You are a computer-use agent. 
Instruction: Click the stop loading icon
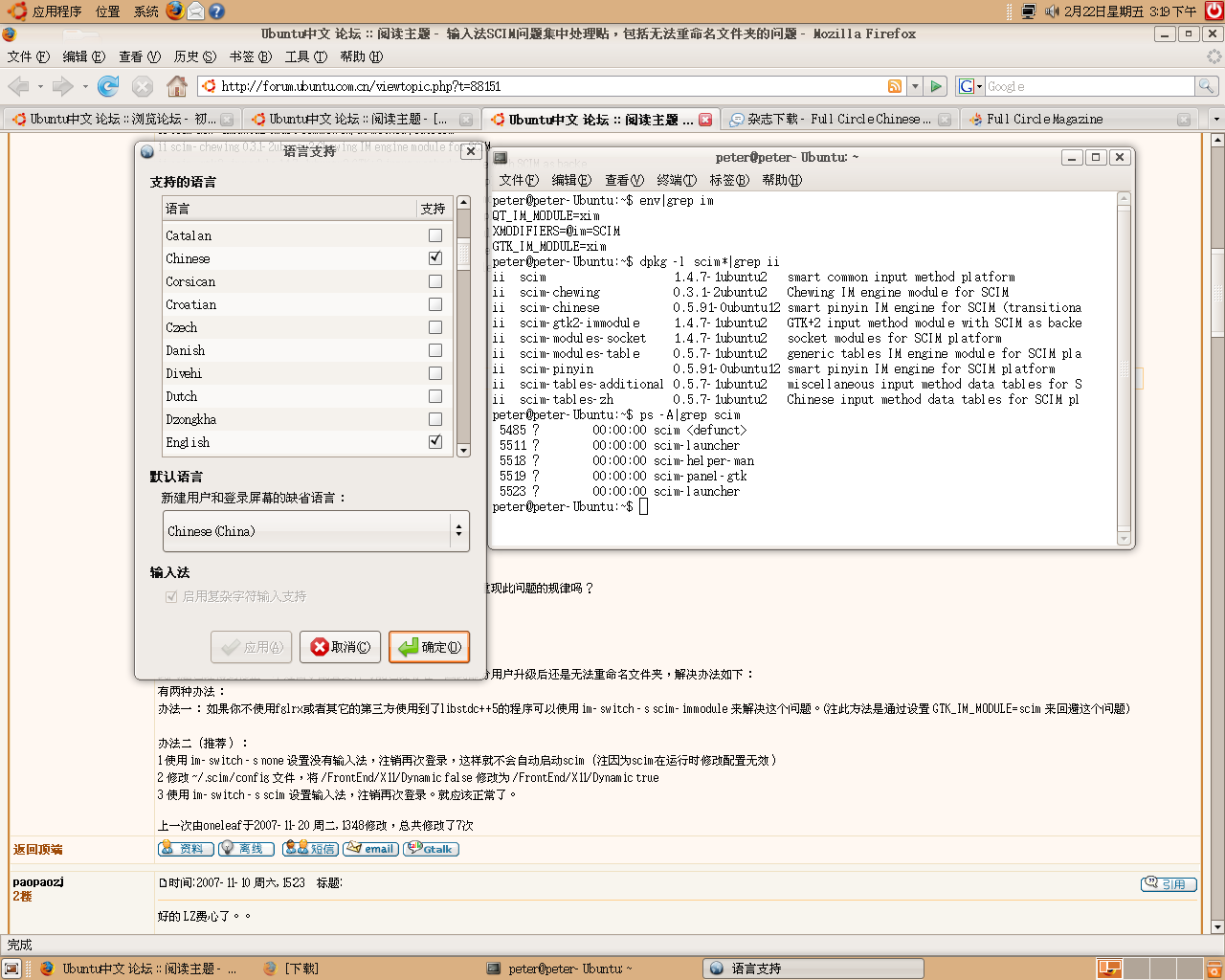pyautogui.click(x=143, y=86)
